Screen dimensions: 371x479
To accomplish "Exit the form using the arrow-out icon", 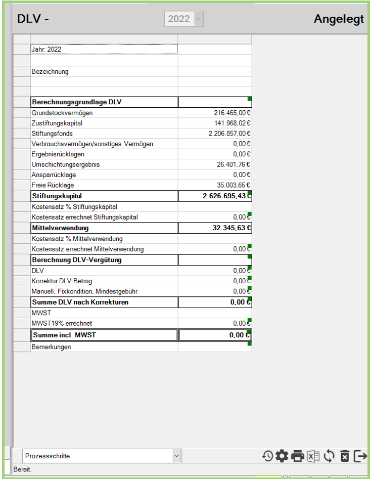I will coord(360,456).
